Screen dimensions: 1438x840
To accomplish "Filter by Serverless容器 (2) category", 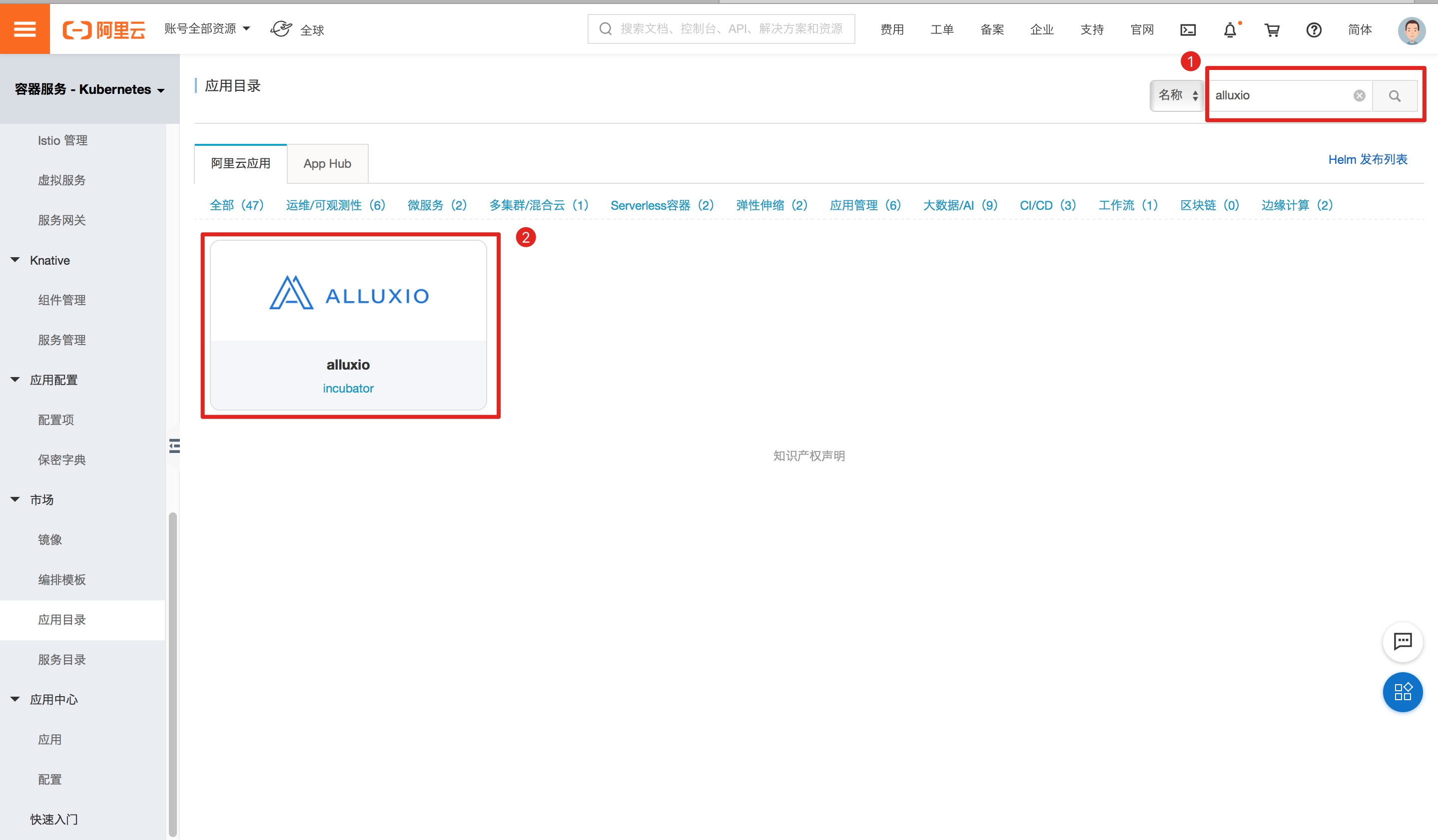I will [662, 205].
